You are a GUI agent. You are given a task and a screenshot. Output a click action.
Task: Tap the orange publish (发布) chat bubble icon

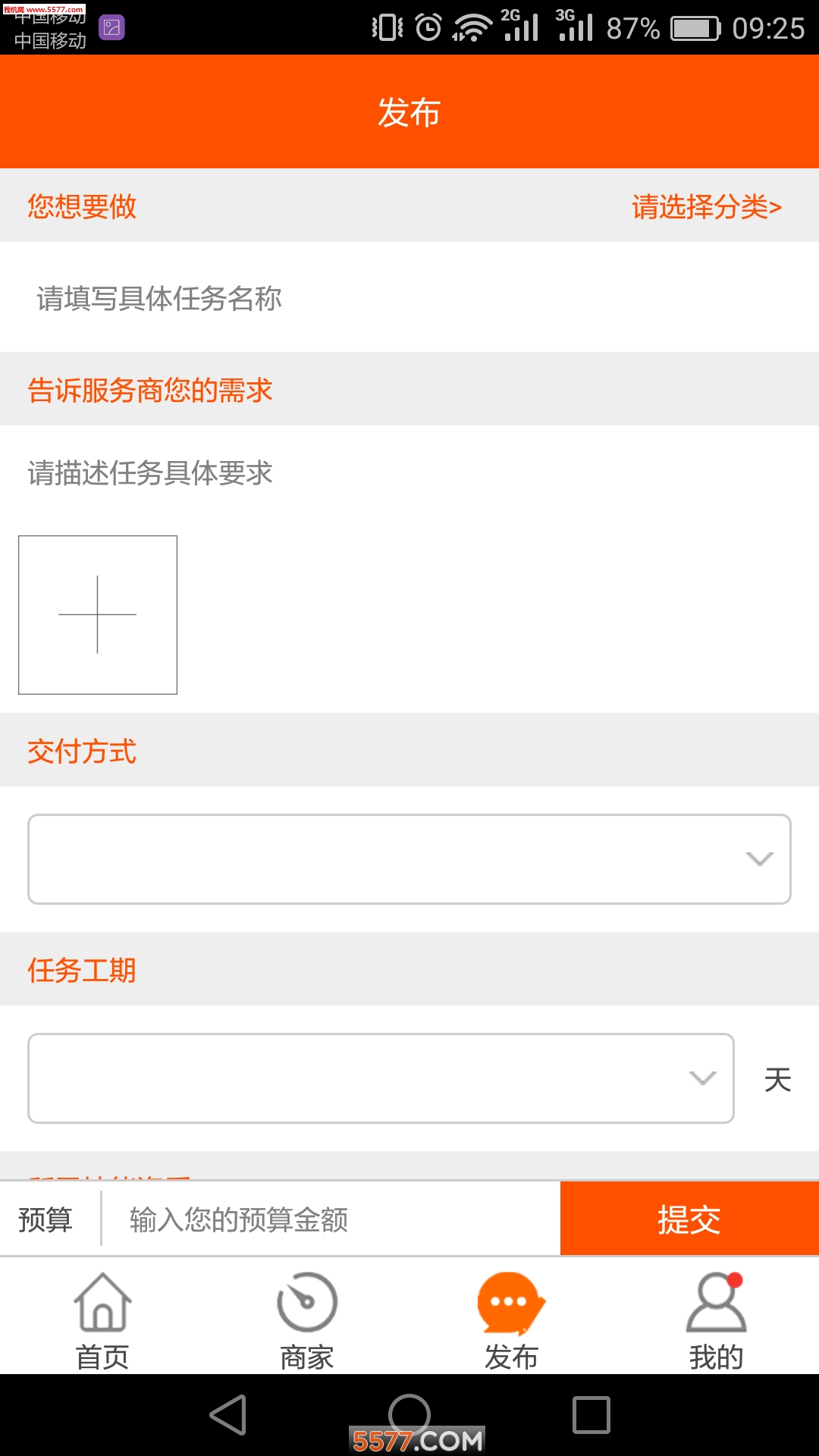click(x=511, y=1303)
